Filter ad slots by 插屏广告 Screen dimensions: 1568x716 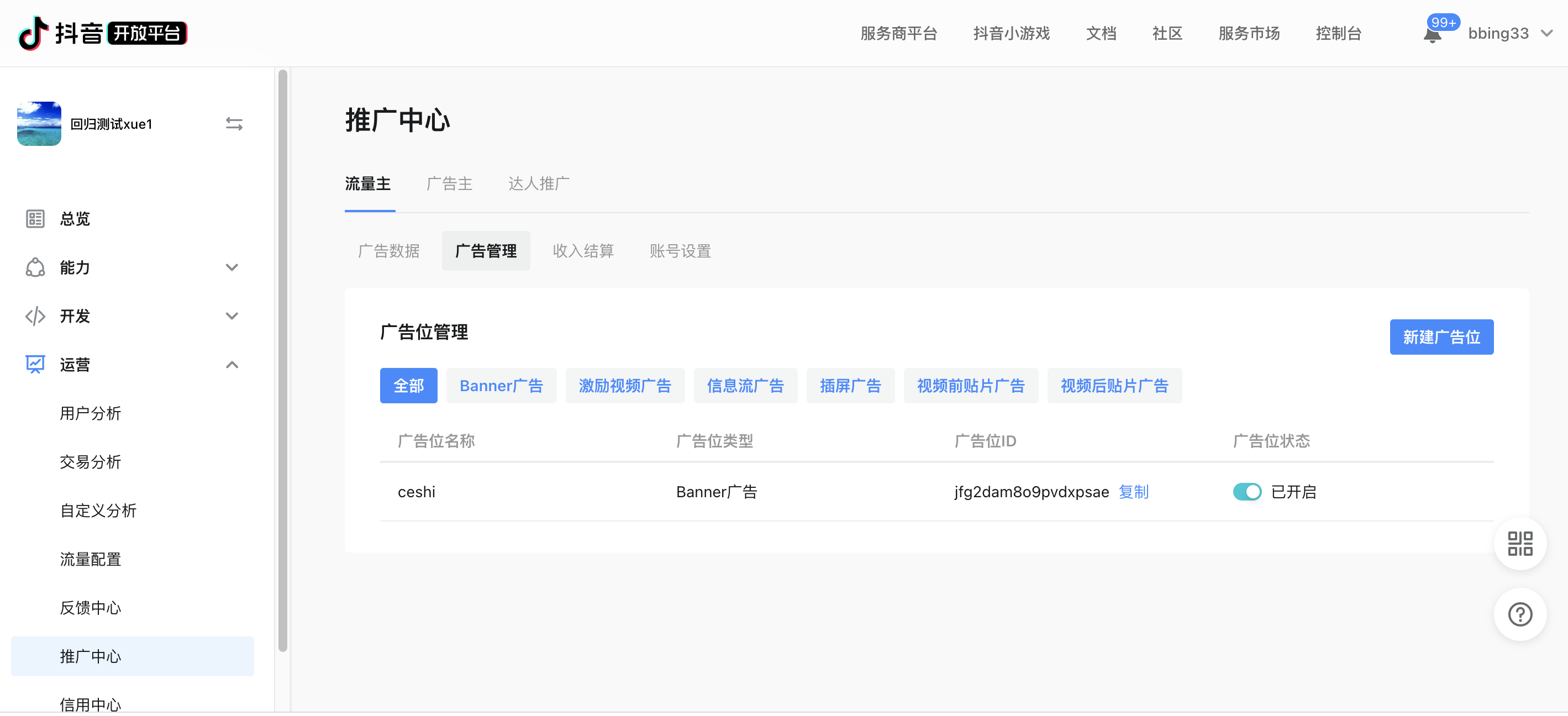tap(850, 386)
